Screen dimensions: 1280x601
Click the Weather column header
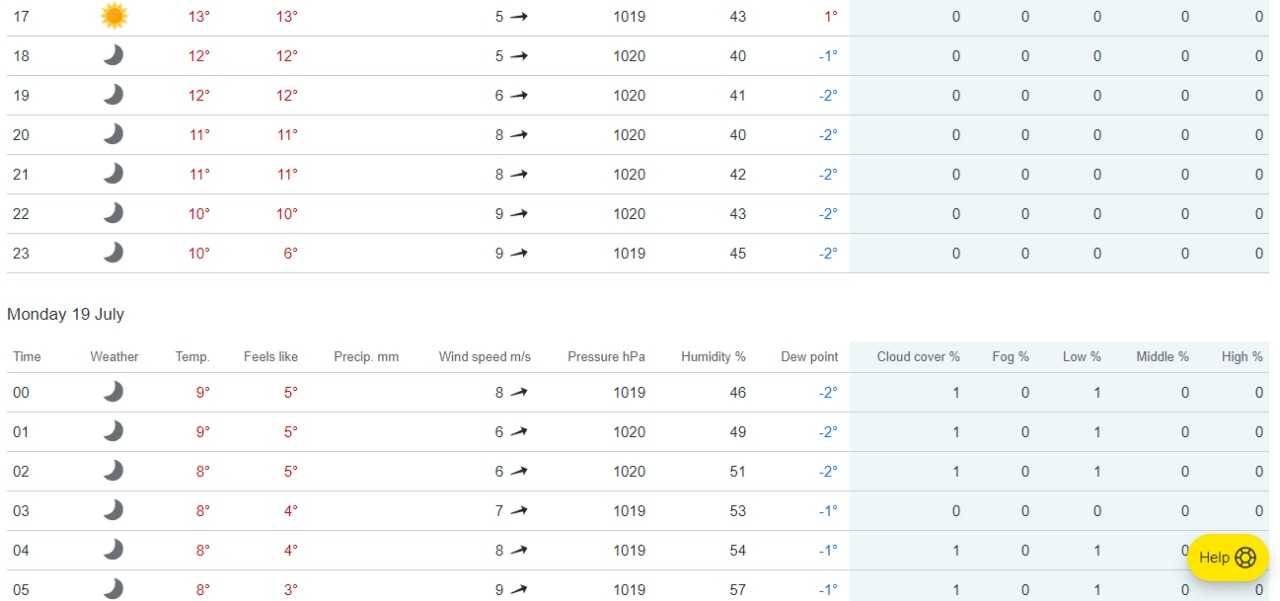coord(114,357)
